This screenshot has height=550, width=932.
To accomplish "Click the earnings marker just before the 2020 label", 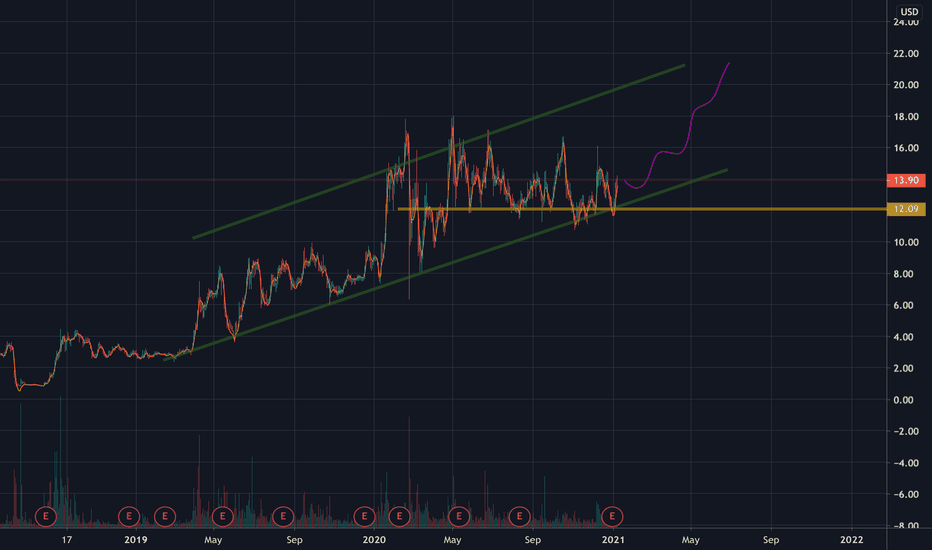I will click(x=364, y=516).
